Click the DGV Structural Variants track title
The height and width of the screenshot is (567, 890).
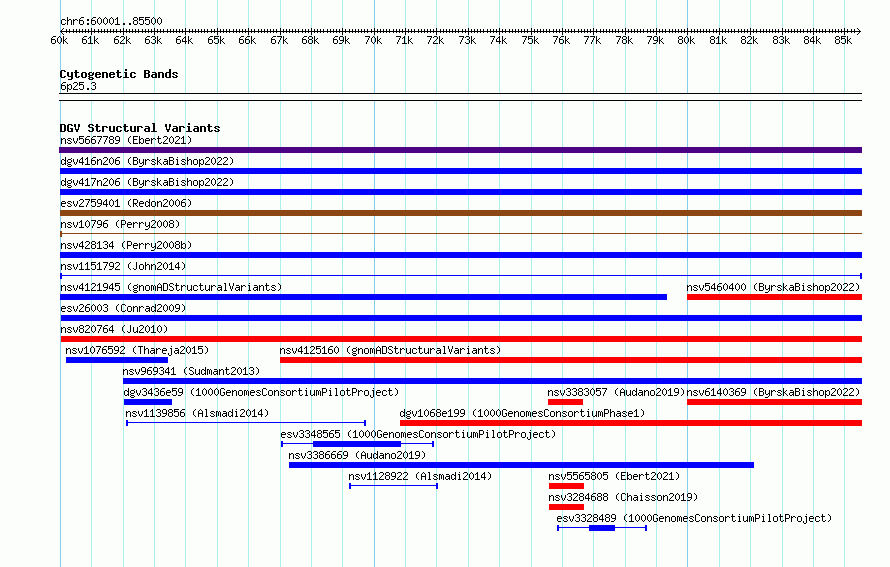coord(140,128)
